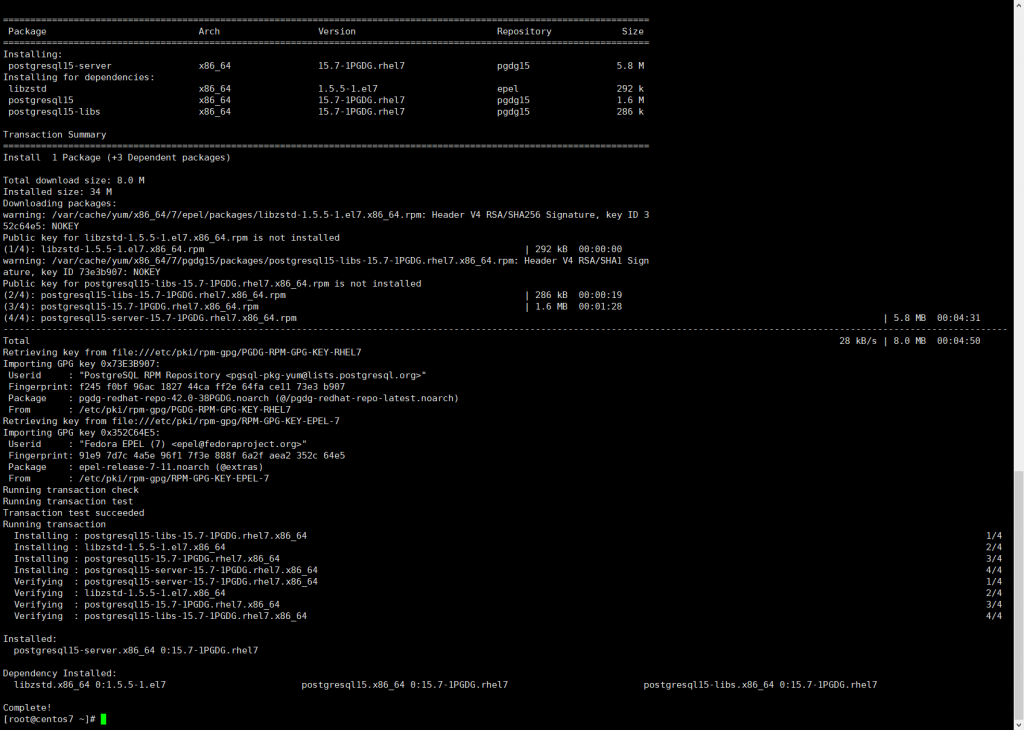
Task: Click "Importing GPG key 0x352C64E5:" line
Action: pos(81,432)
